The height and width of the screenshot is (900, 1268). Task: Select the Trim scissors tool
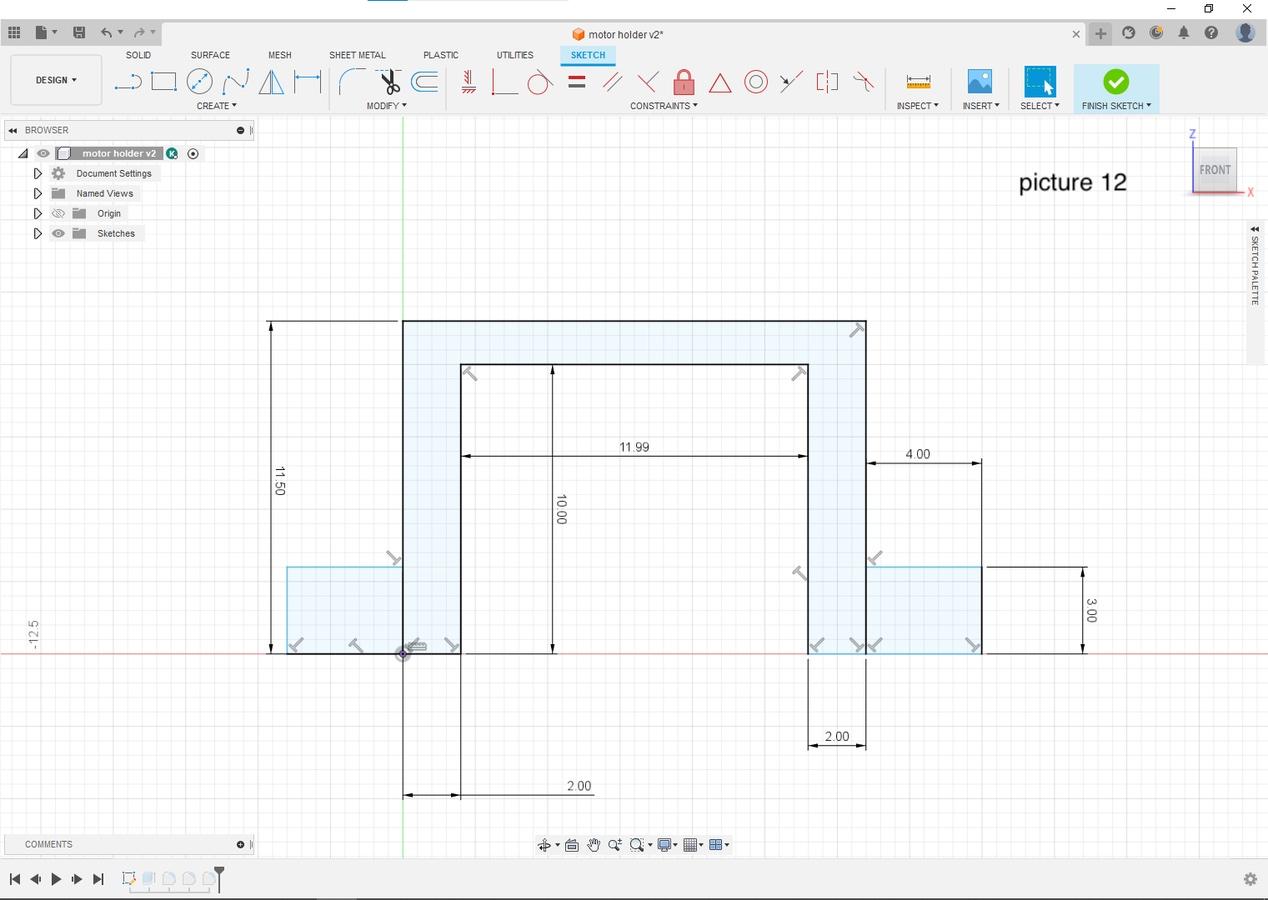388,82
